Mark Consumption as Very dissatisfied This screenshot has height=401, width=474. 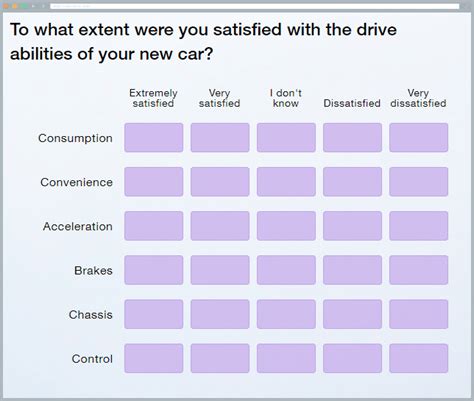(x=419, y=137)
